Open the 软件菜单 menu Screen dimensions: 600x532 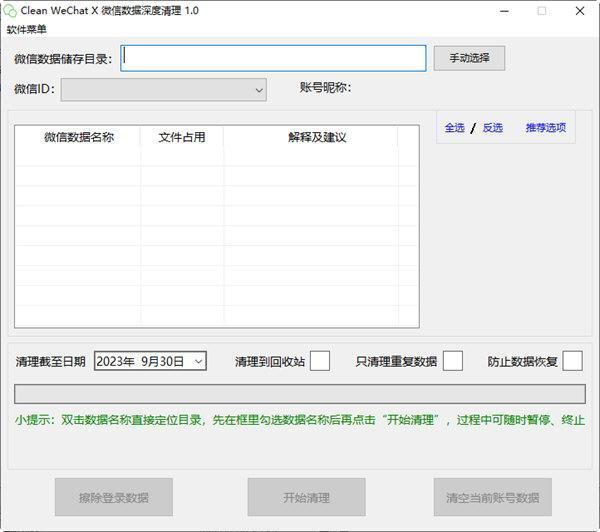27,29
